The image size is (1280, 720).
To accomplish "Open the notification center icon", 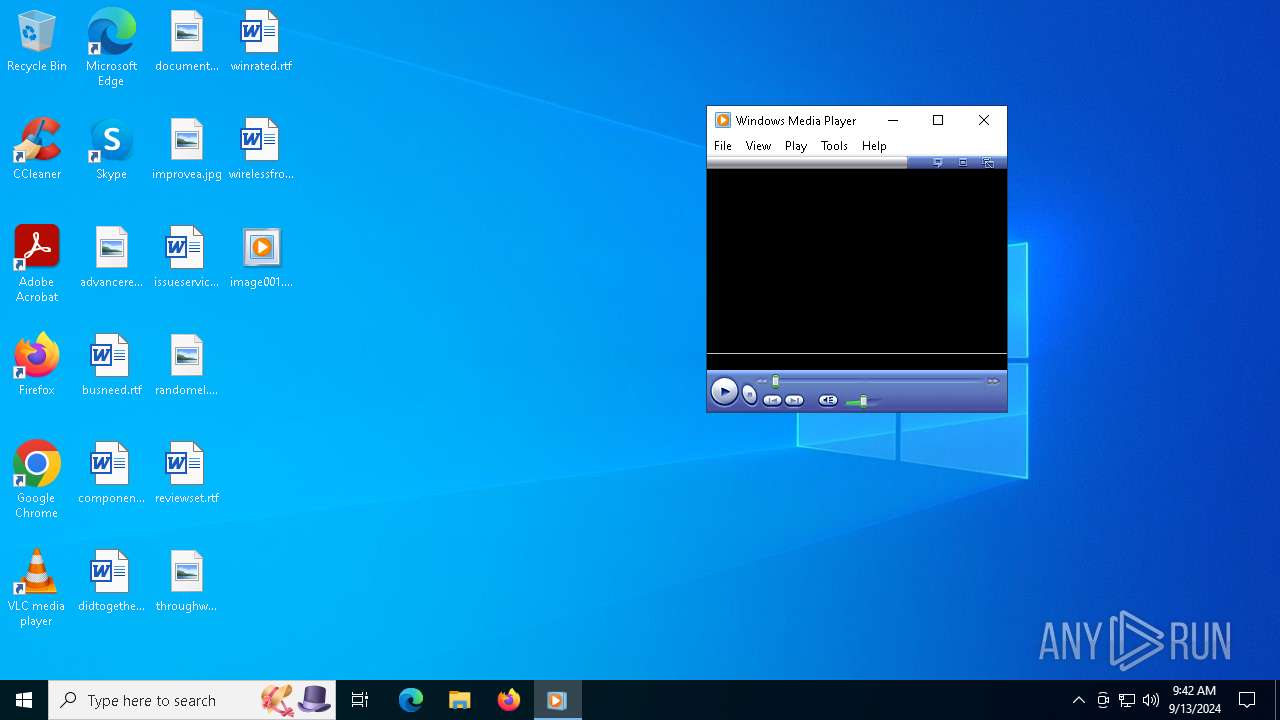I will point(1247,700).
